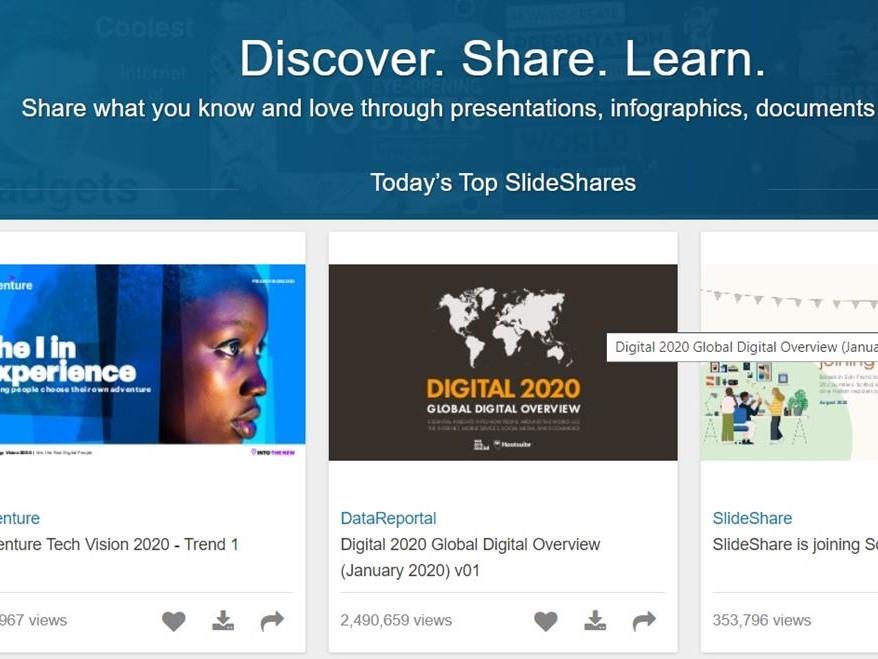878x659 pixels.
Task: Open the Digital 2020 Global Overview thumbnail
Action: tap(503, 362)
